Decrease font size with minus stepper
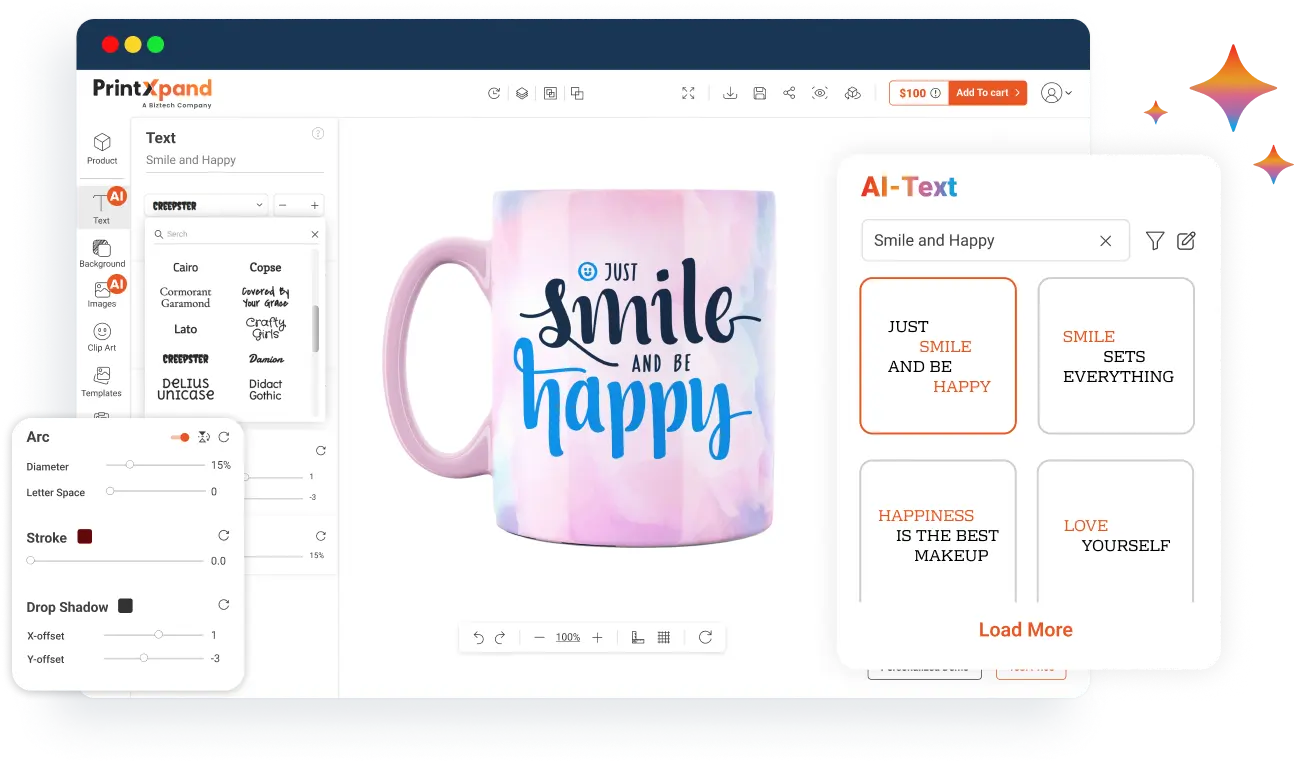Screen dimensions: 1294x762 [283, 205]
